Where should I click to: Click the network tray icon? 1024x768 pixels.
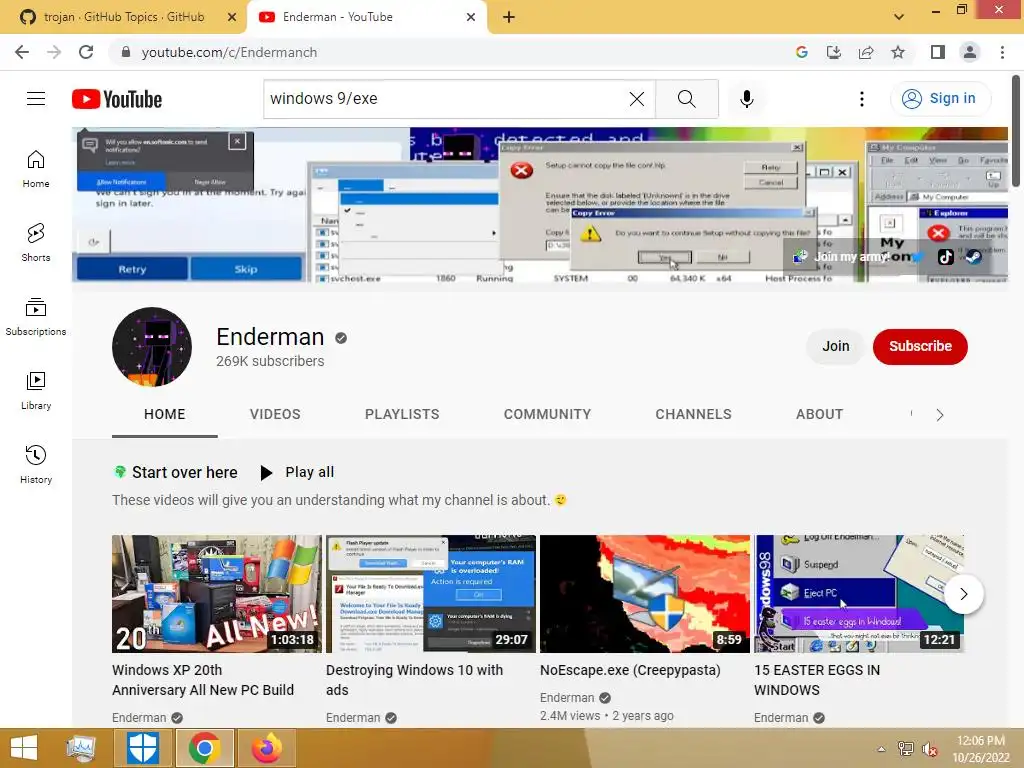point(906,749)
